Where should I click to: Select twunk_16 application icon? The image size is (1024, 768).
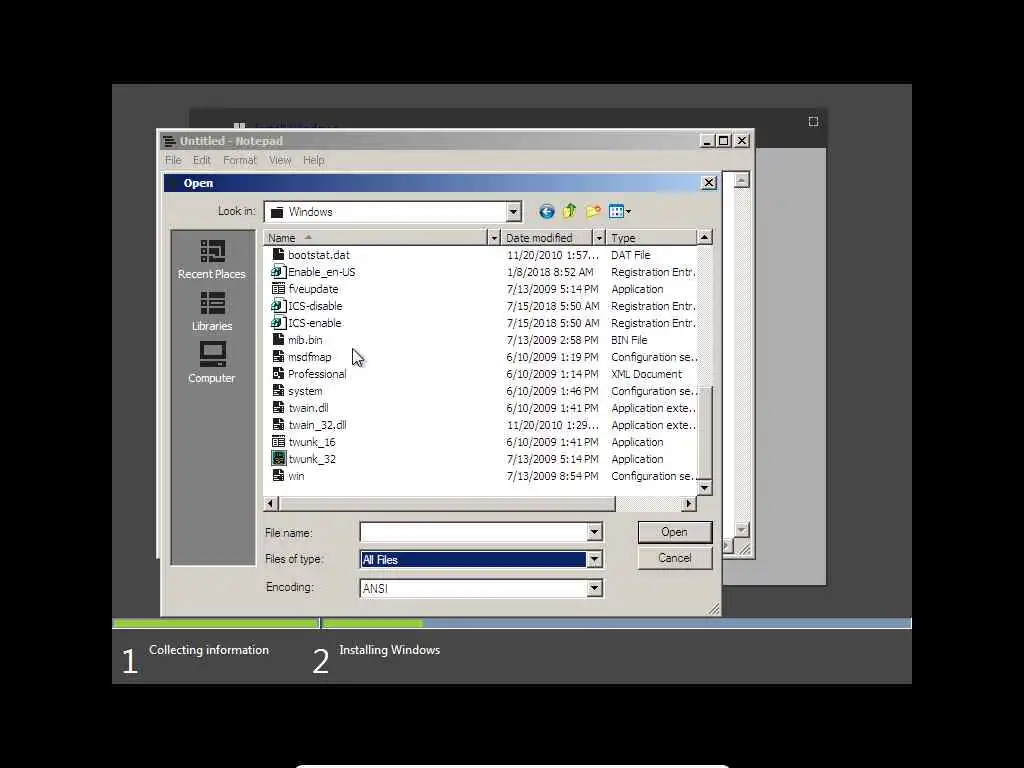click(278, 441)
